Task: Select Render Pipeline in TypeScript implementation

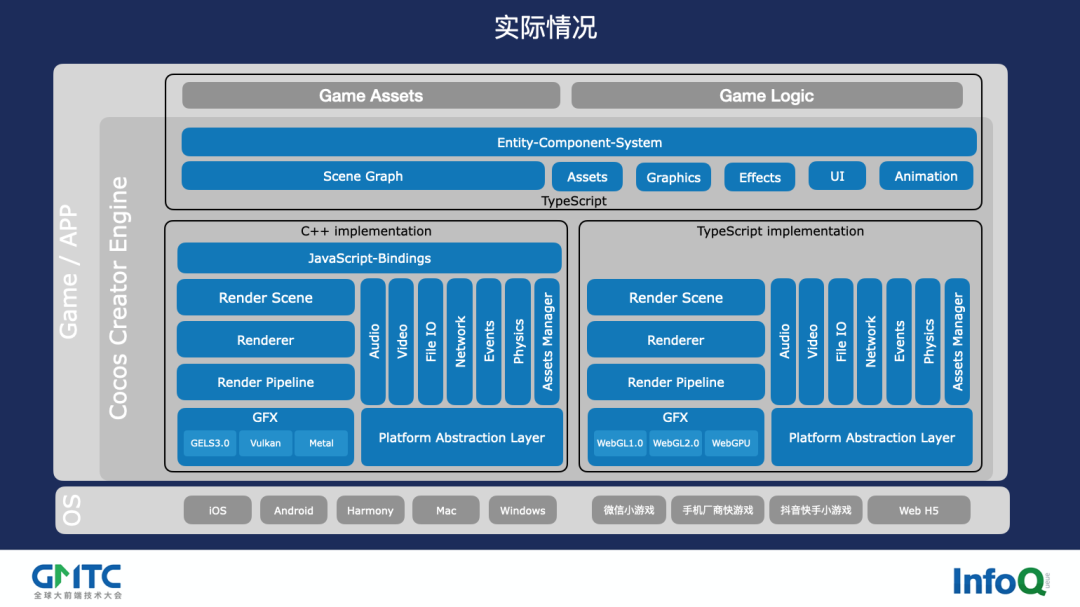Action: click(x=676, y=382)
